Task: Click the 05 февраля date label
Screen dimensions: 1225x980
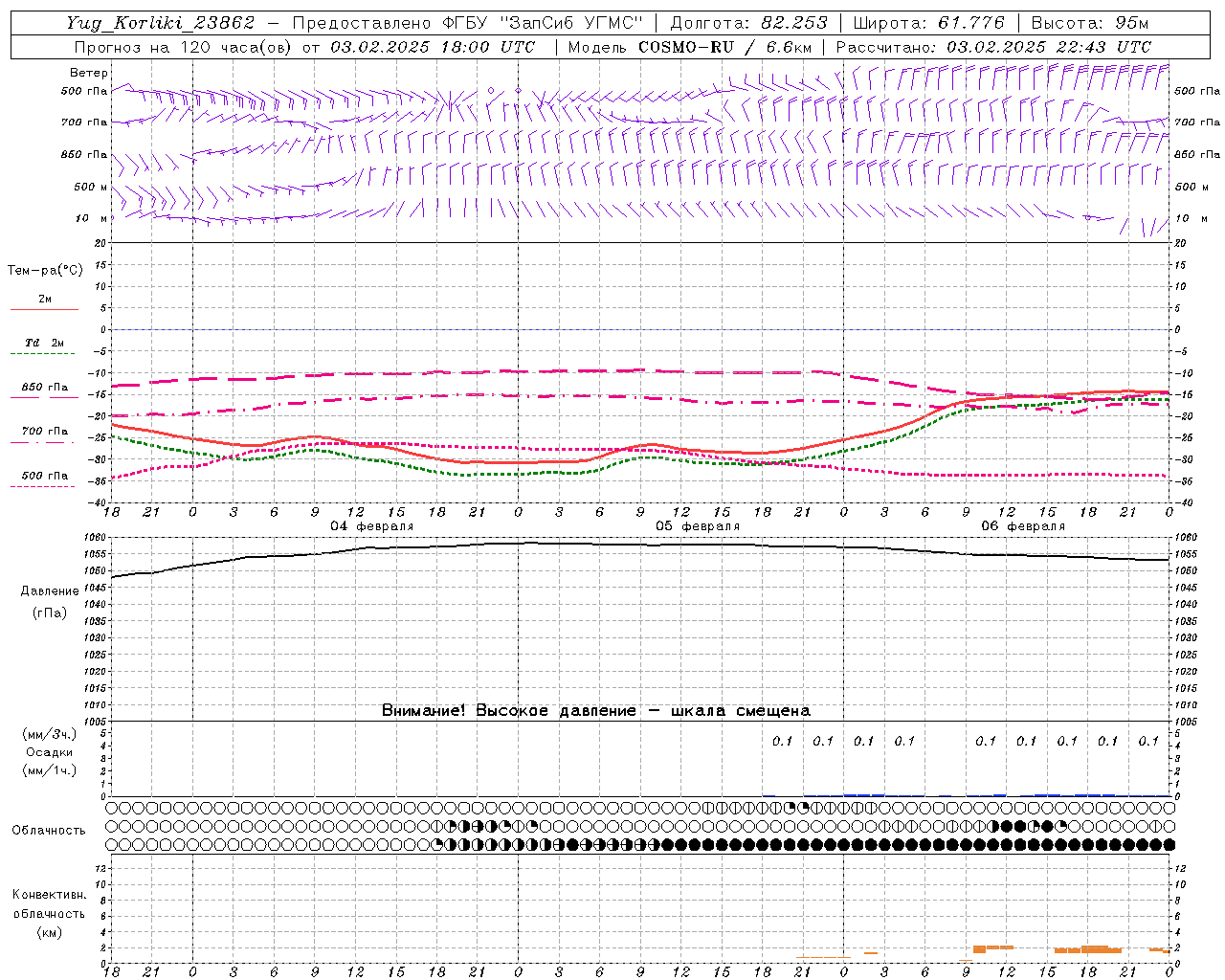Action: click(x=697, y=526)
